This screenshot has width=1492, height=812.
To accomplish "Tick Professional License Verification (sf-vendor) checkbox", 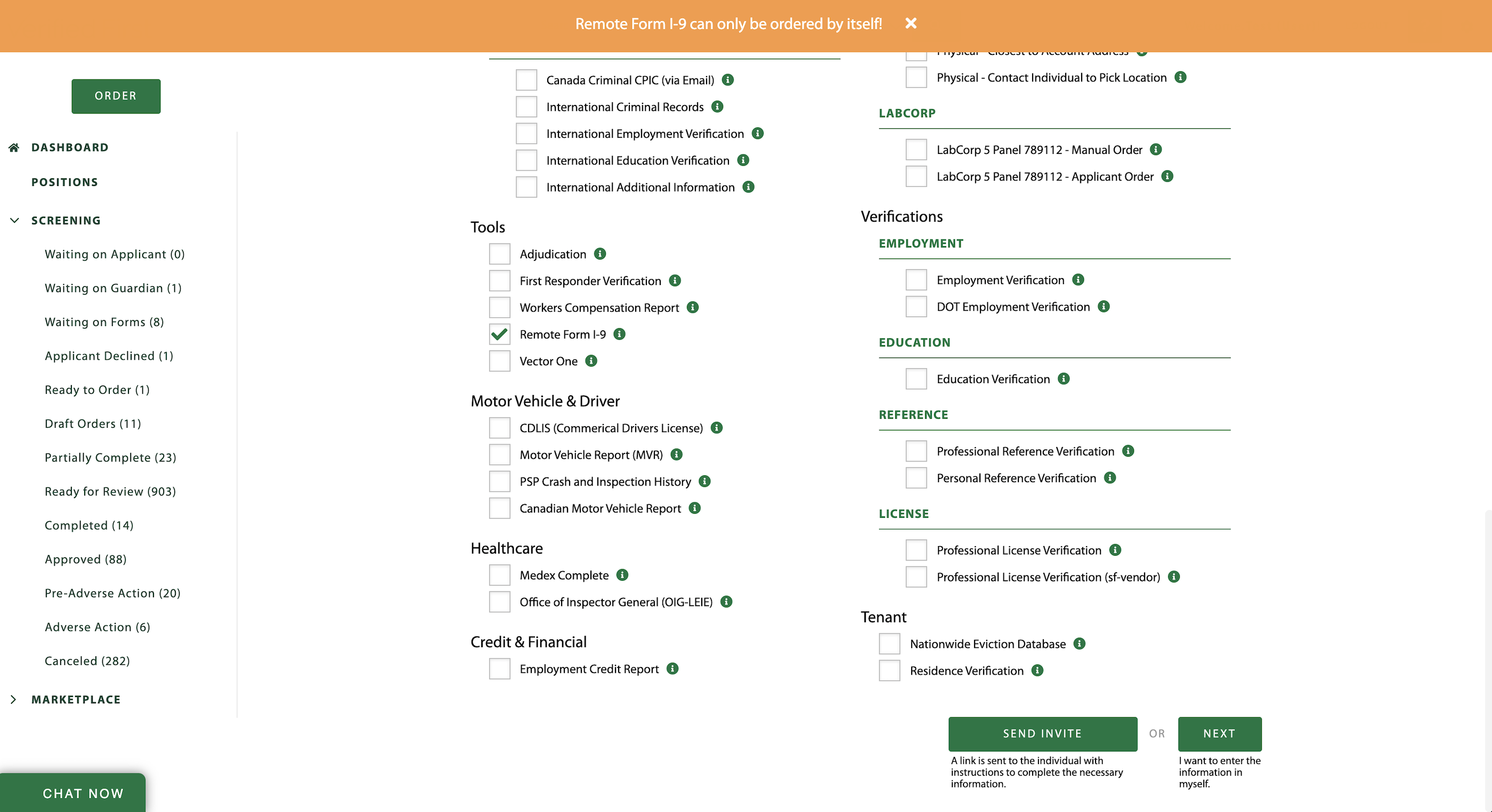I will [x=917, y=577].
